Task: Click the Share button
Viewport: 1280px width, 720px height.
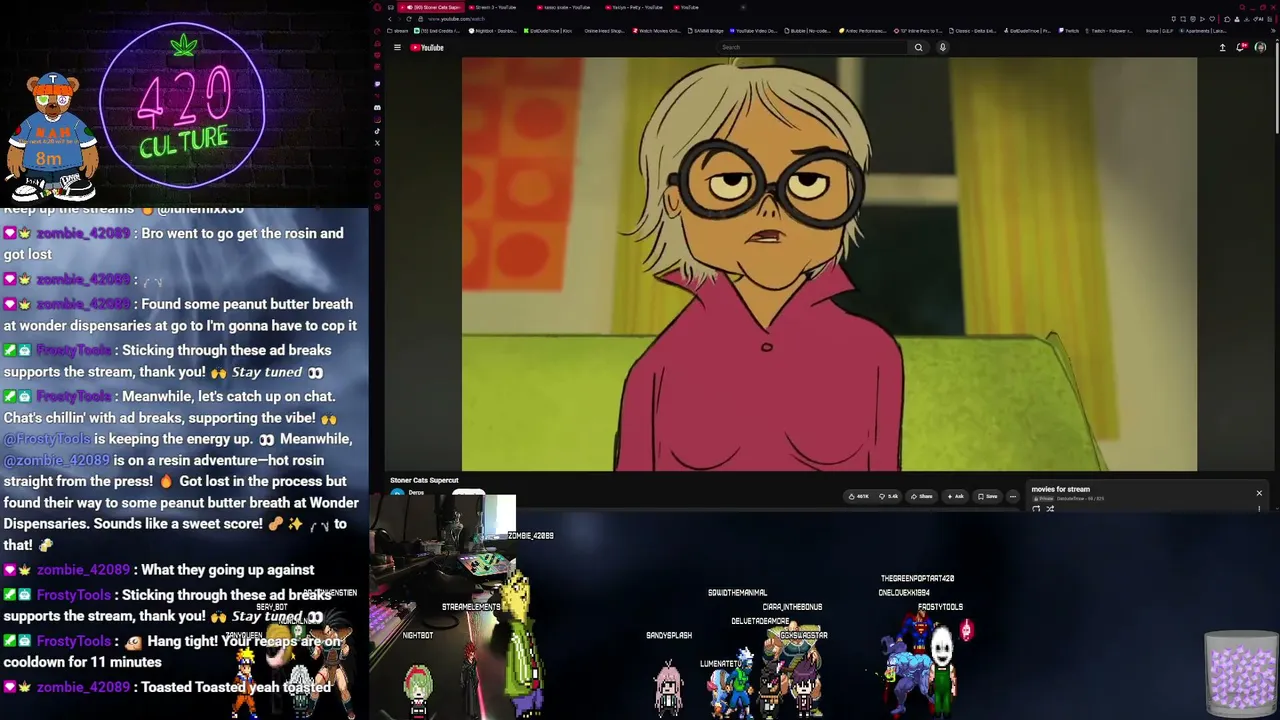Action: (921, 496)
